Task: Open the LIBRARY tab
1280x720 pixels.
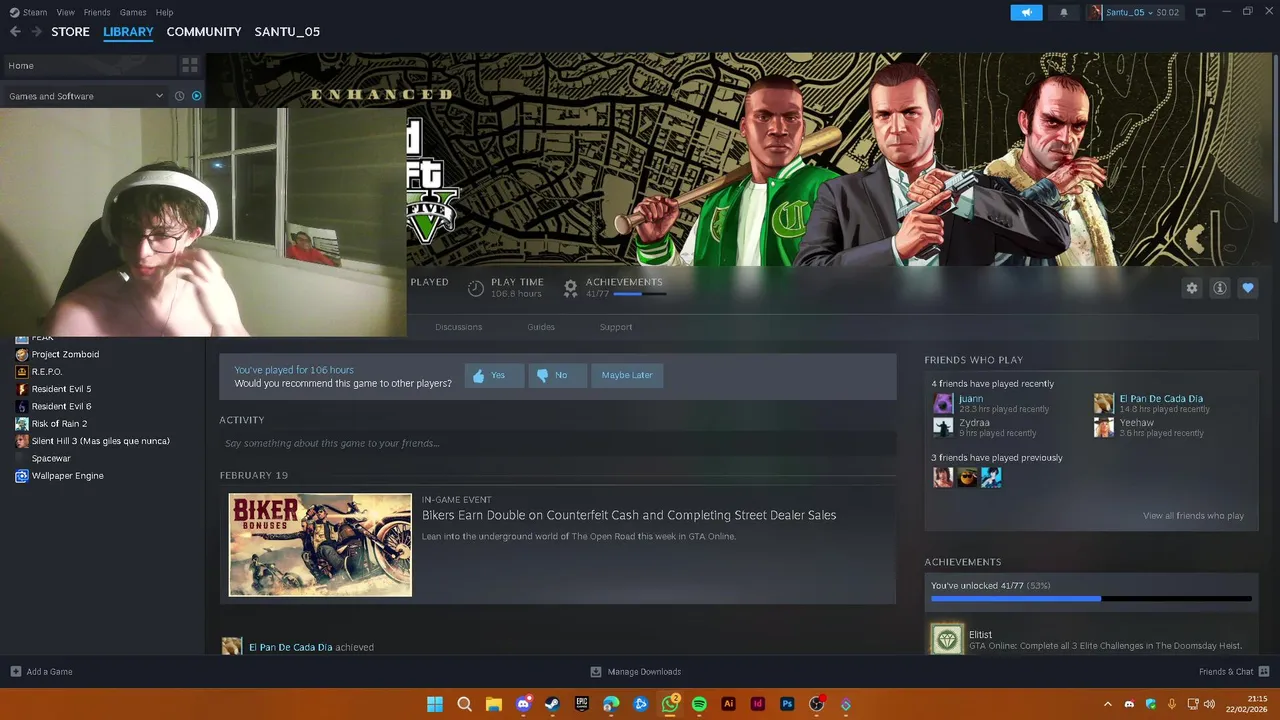Action: (x=128, y=32)
